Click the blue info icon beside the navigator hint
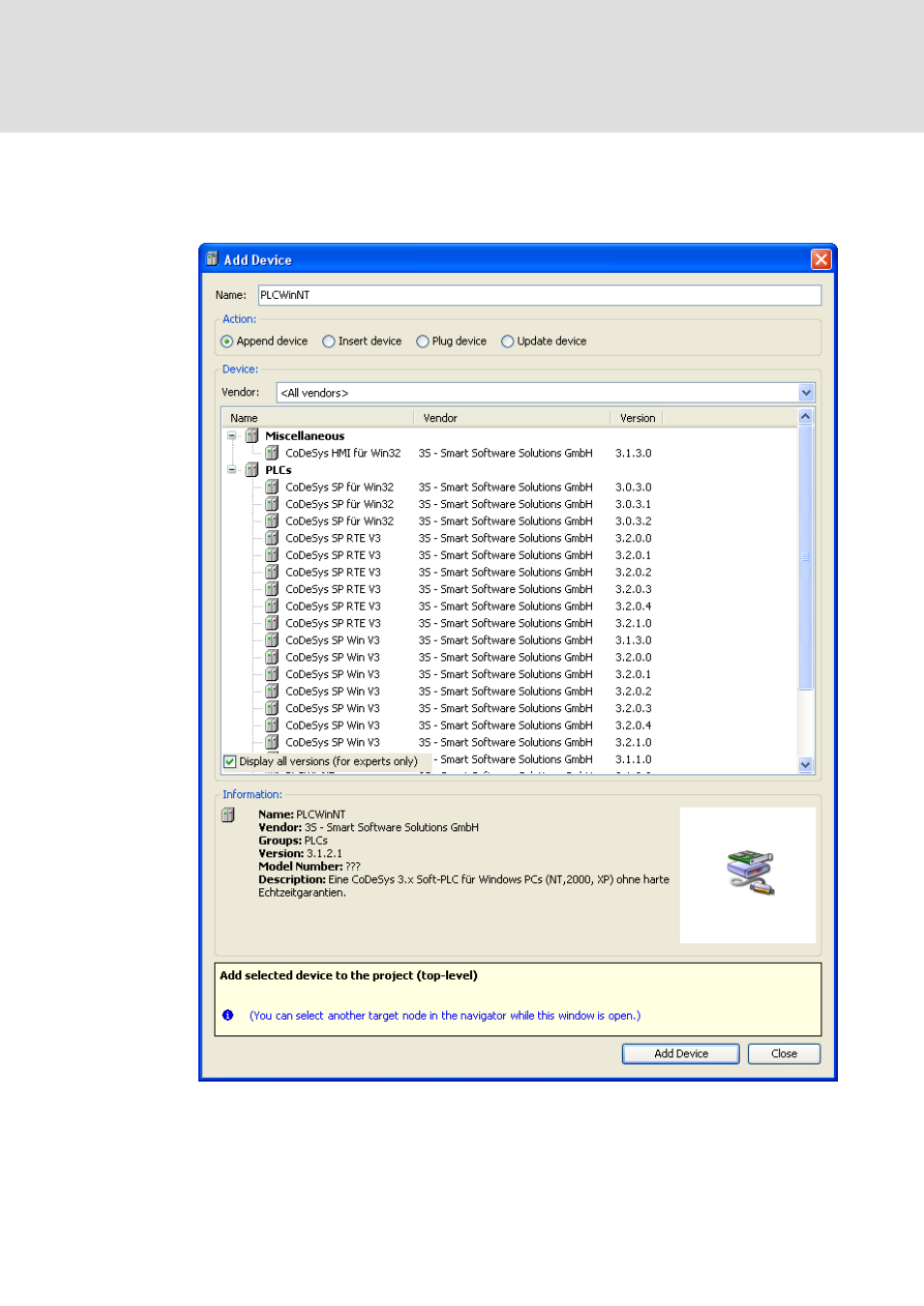The height and width of the screenshot is (1306, 924). pyautogui.click(x=228, y=1016)
